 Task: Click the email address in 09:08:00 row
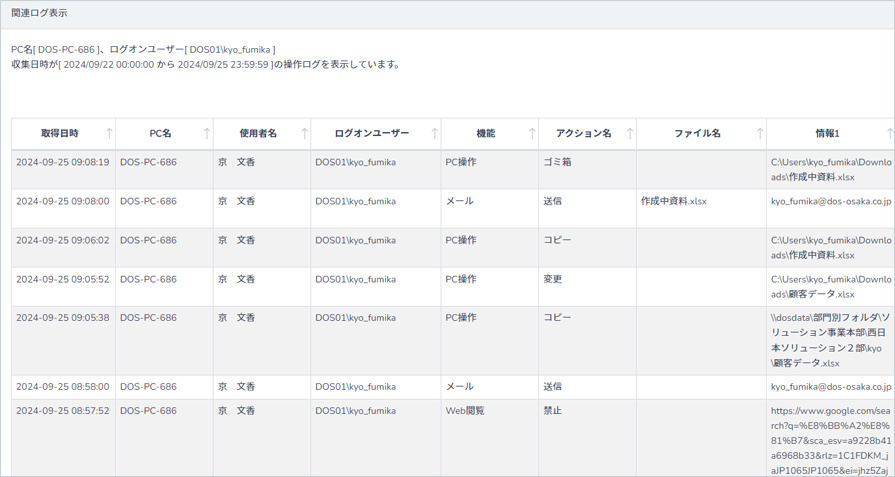tap(831, 201)
